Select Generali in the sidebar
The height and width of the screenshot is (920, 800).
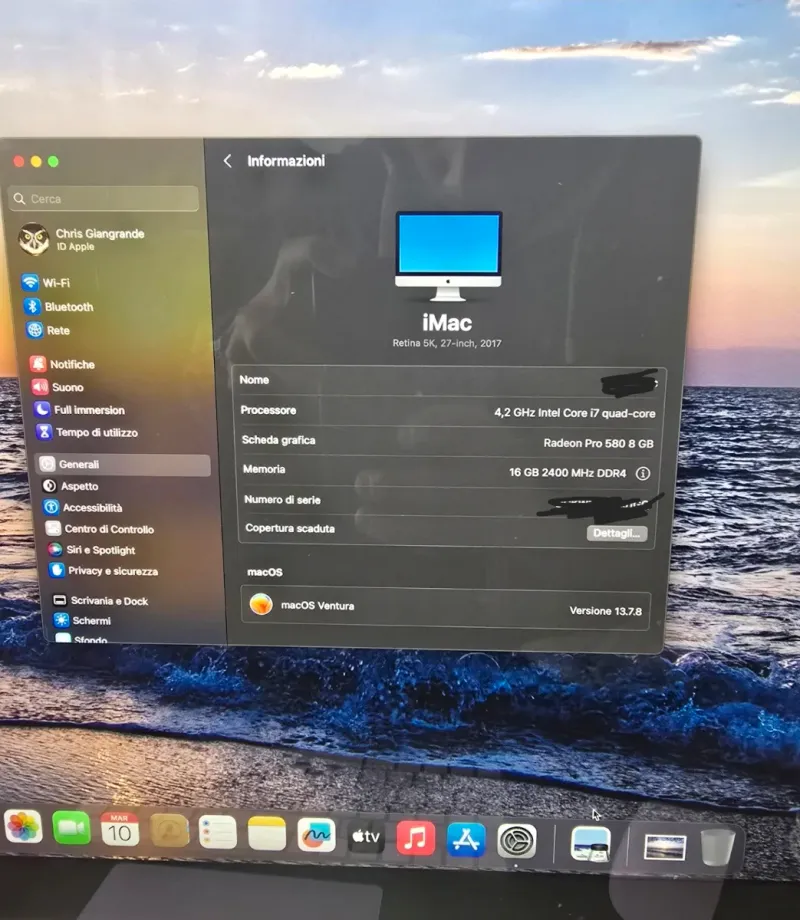123,464
